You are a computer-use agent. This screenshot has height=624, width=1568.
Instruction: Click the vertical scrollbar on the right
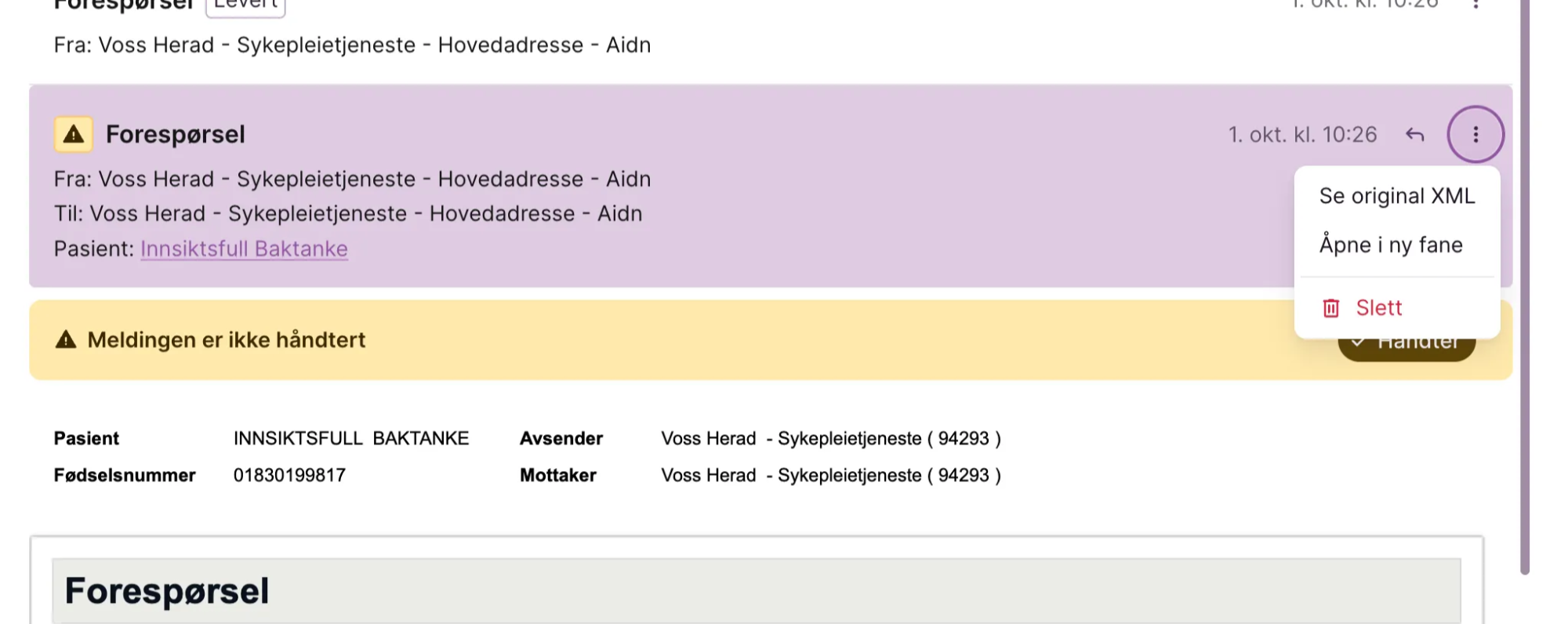coord(1524,314)
